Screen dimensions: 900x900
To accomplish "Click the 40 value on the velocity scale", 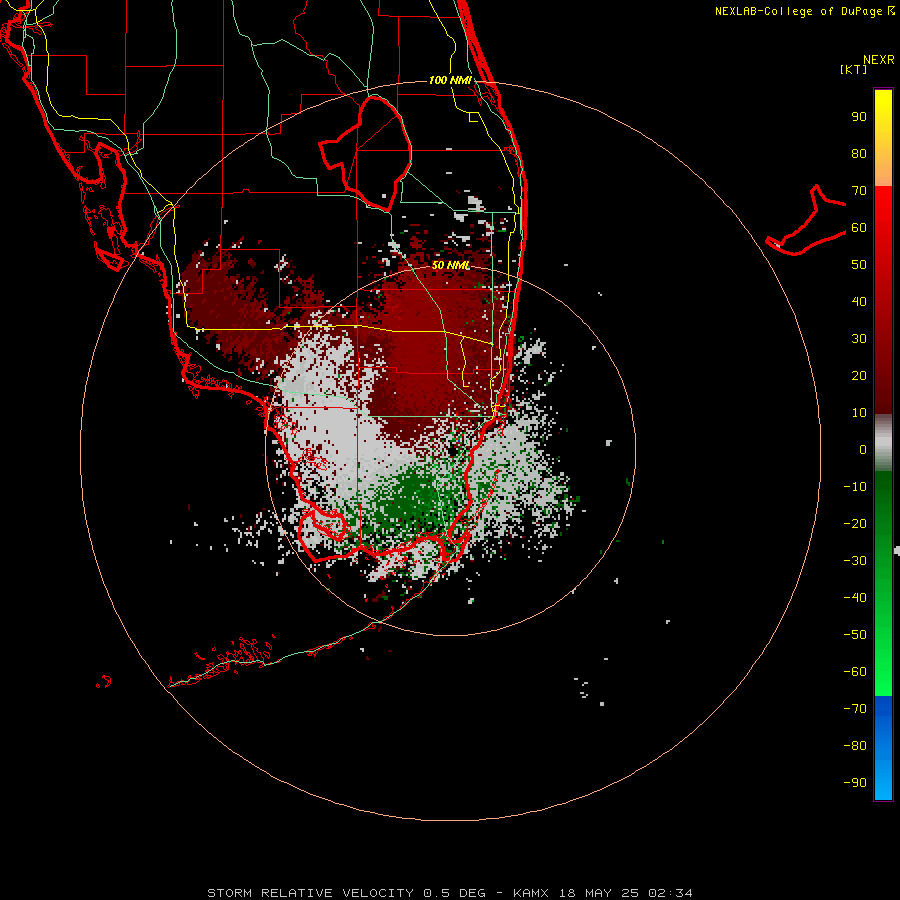I will (x=859, y=302).
